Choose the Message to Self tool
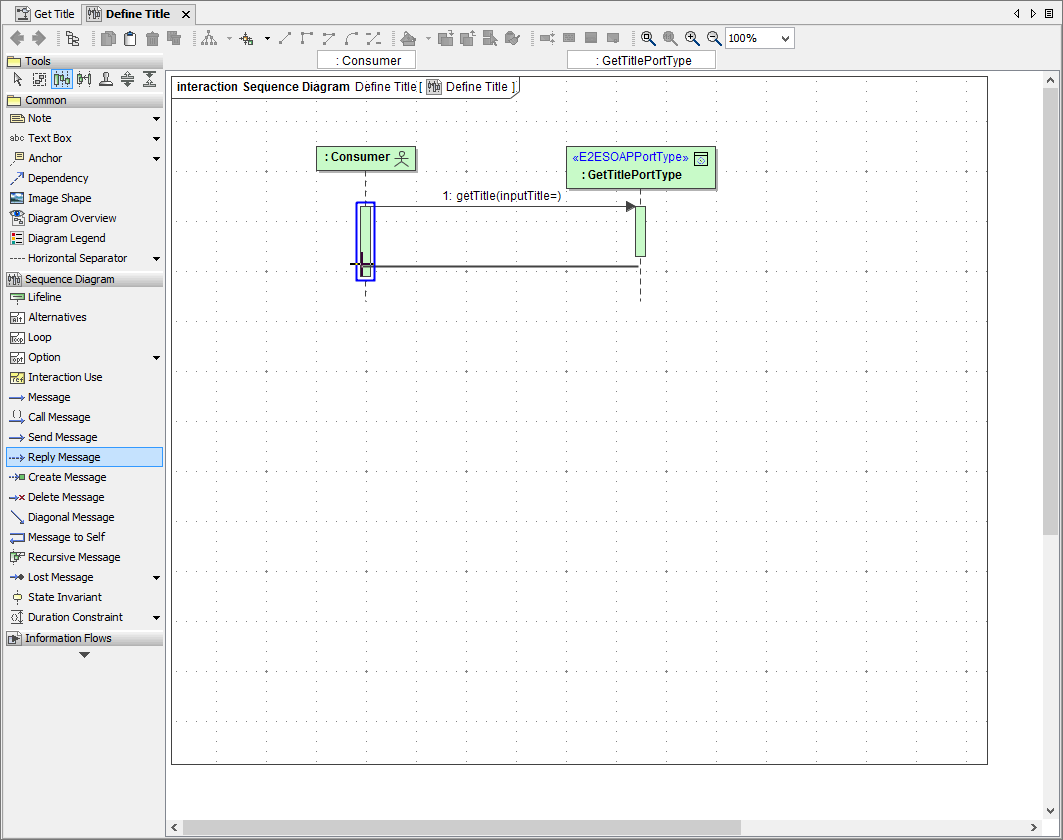Viewport: 1063px width, 840px height. pos(66,537)
